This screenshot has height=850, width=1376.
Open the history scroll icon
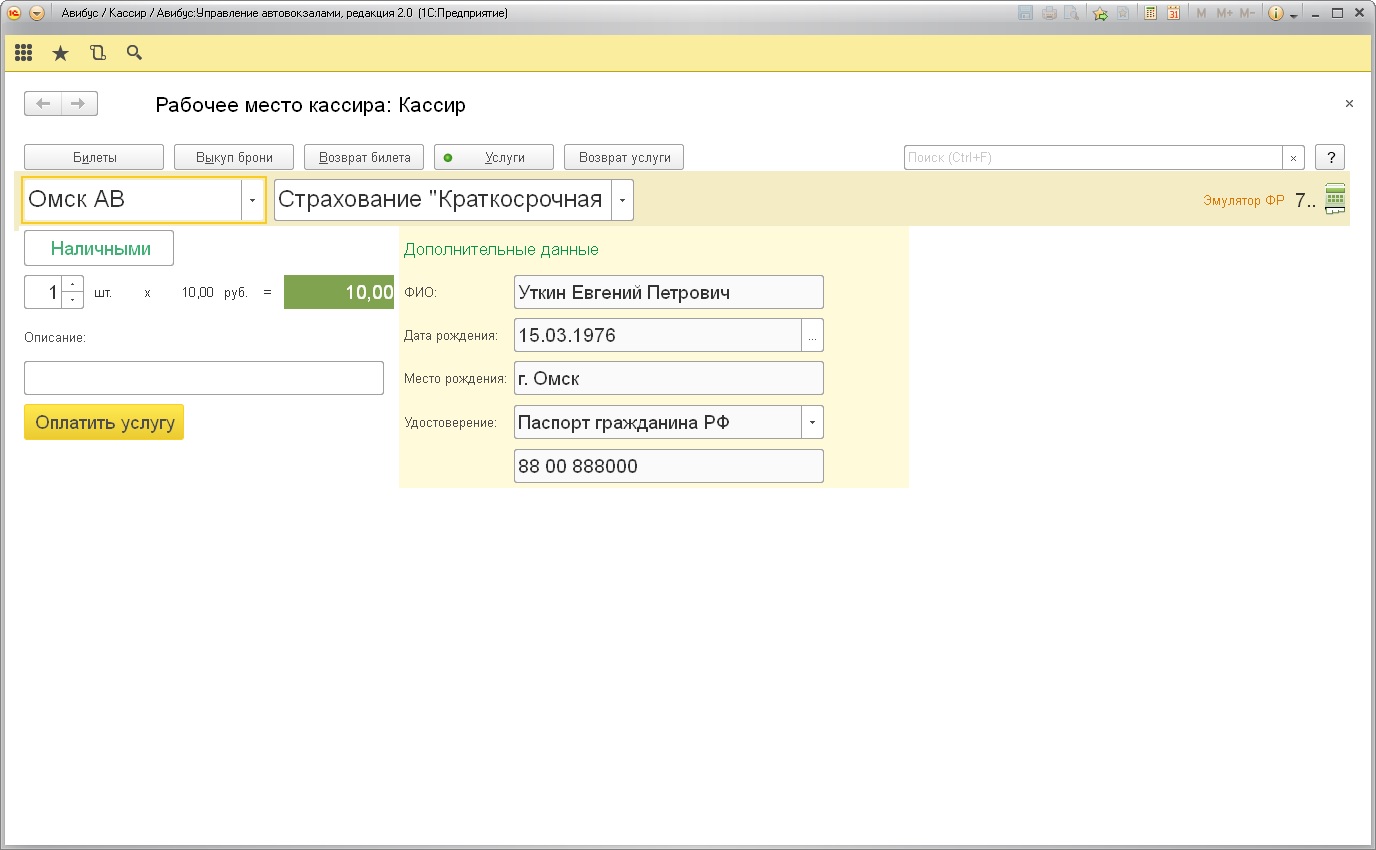[x=97, y=53]
